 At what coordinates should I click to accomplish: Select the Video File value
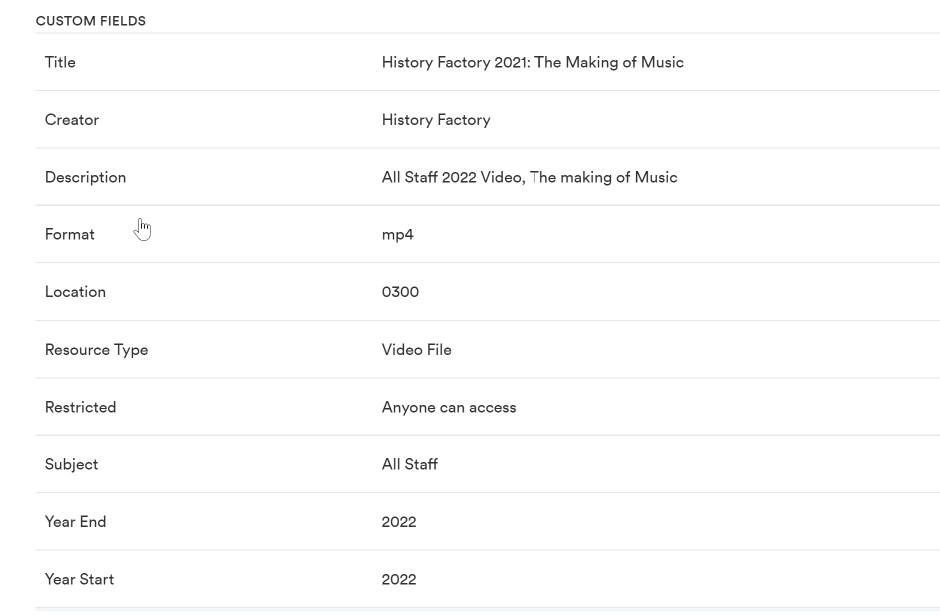pyautogui.click(x=416, y=350)
